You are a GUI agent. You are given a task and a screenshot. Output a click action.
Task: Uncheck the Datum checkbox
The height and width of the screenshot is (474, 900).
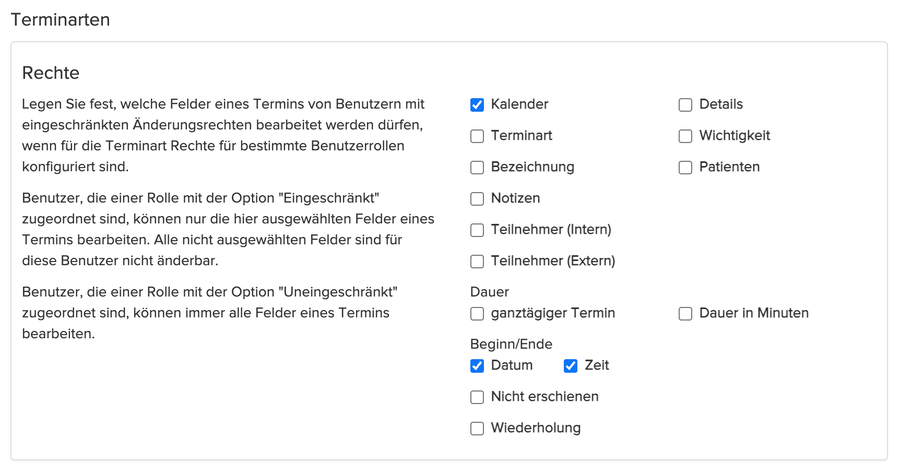tap(477, 366)
